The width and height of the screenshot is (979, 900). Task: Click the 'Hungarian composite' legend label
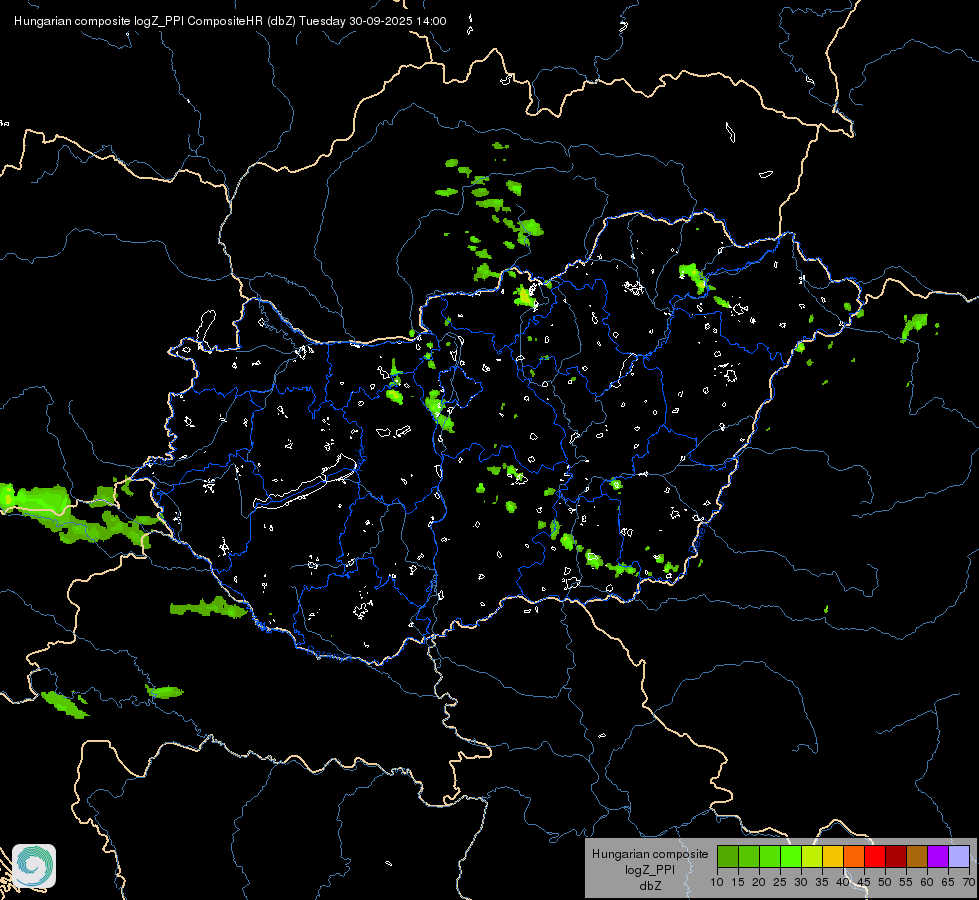point(650,854)
